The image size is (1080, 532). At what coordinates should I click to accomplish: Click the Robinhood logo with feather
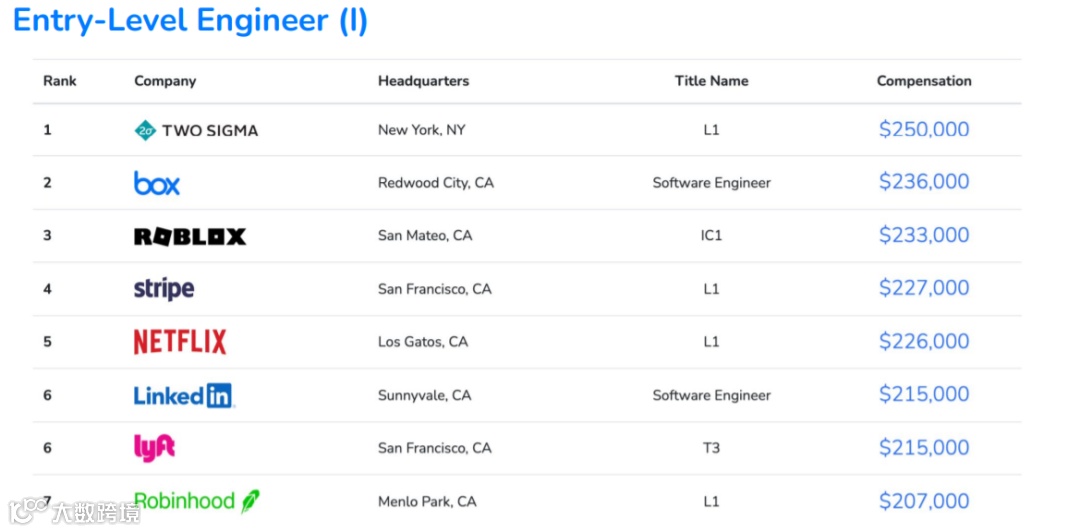coord(196,501)
